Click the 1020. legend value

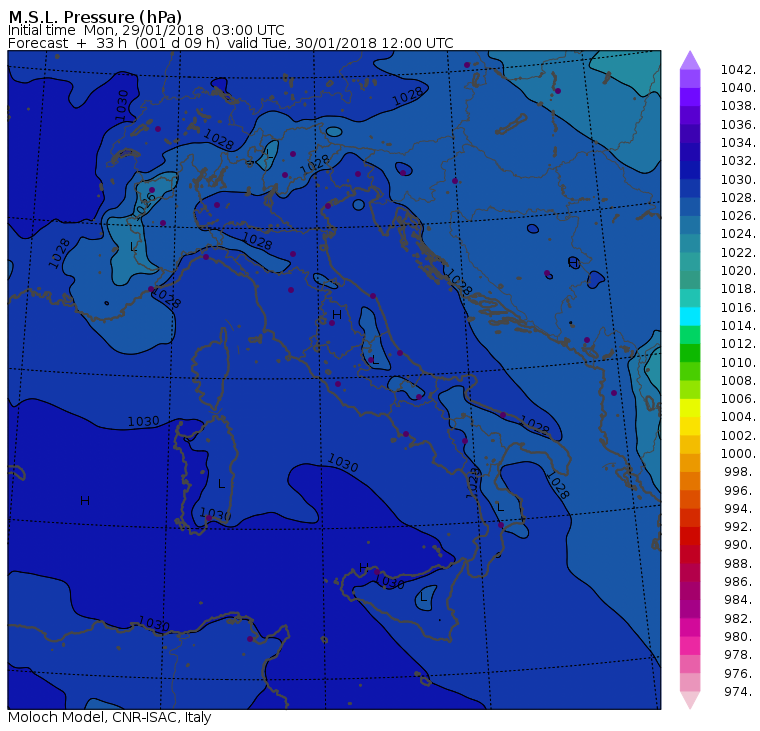click(x=738, y=270)
